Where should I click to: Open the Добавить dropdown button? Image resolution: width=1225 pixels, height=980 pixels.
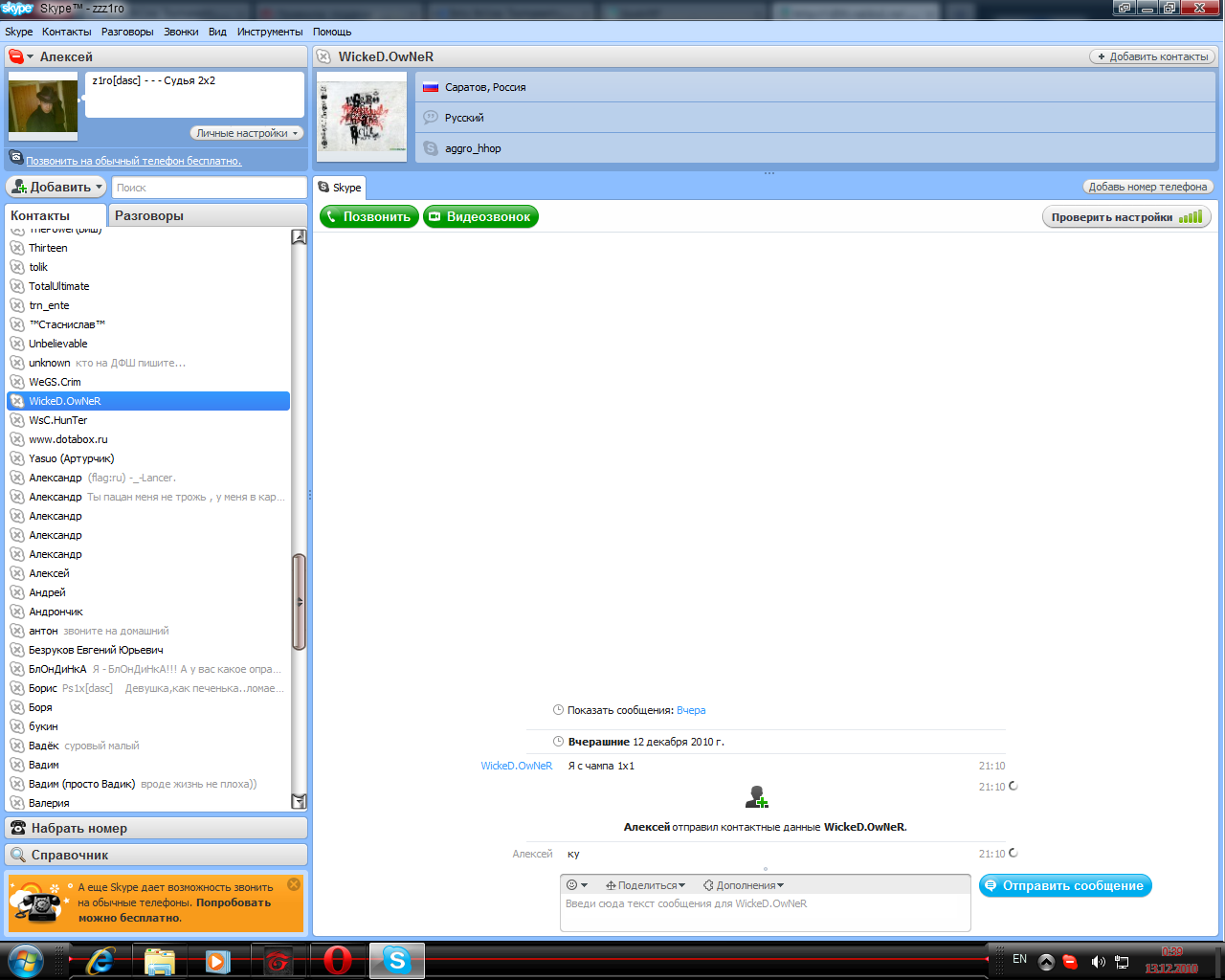[x=56, y=187]
